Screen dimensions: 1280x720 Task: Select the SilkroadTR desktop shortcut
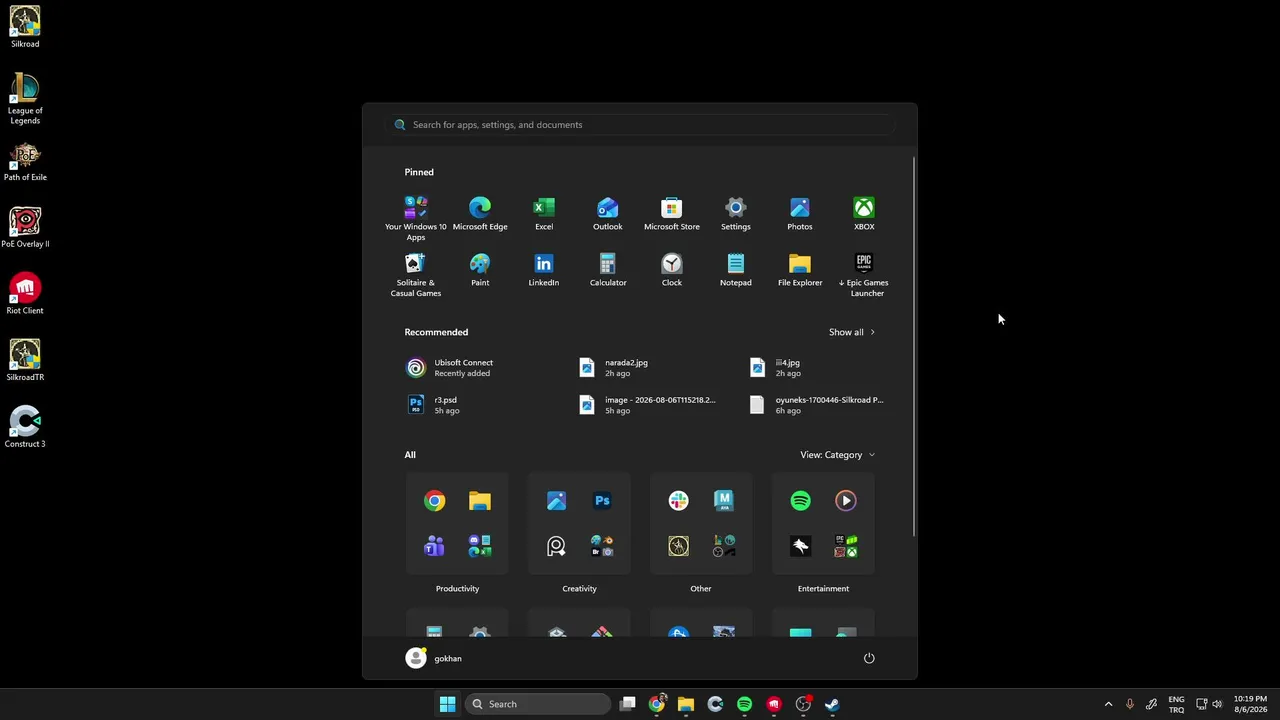[25, 361]
